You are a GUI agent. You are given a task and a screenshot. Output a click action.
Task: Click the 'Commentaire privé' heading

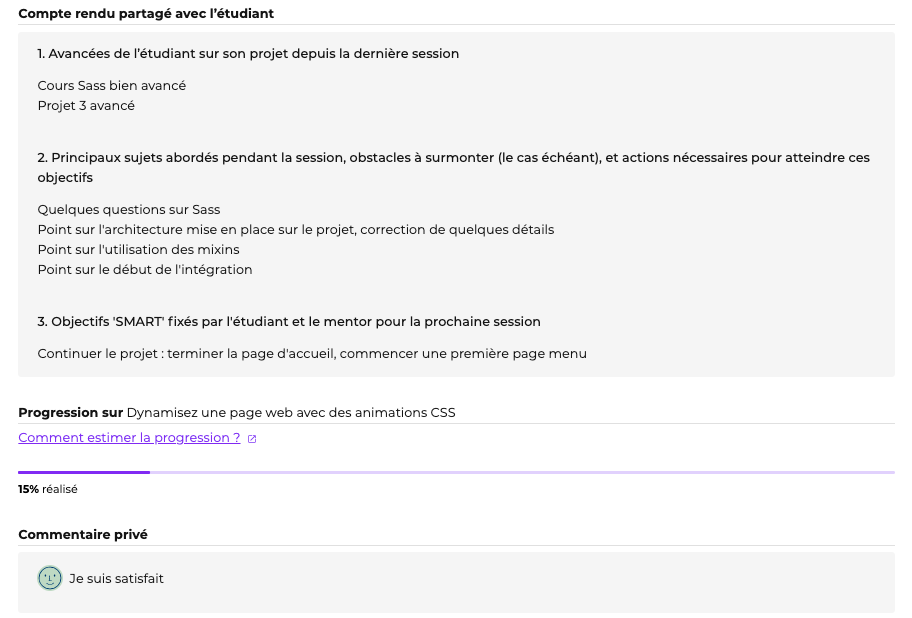pyautogui.click(x=83, y=535)
